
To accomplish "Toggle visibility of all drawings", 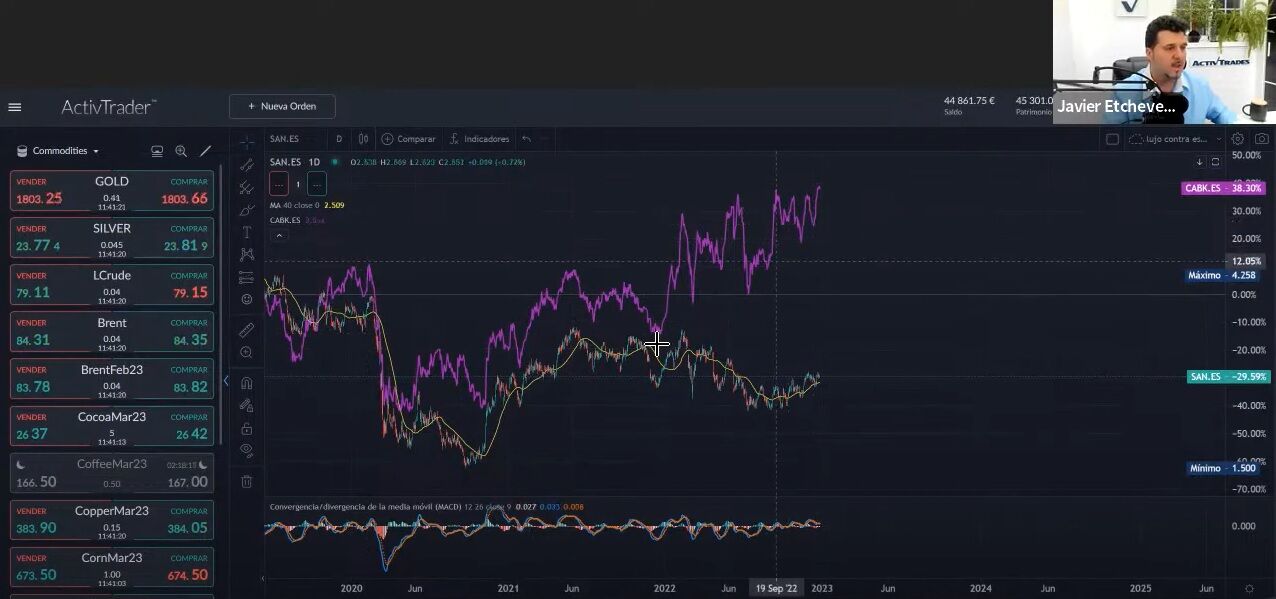I will pos(246,451).
